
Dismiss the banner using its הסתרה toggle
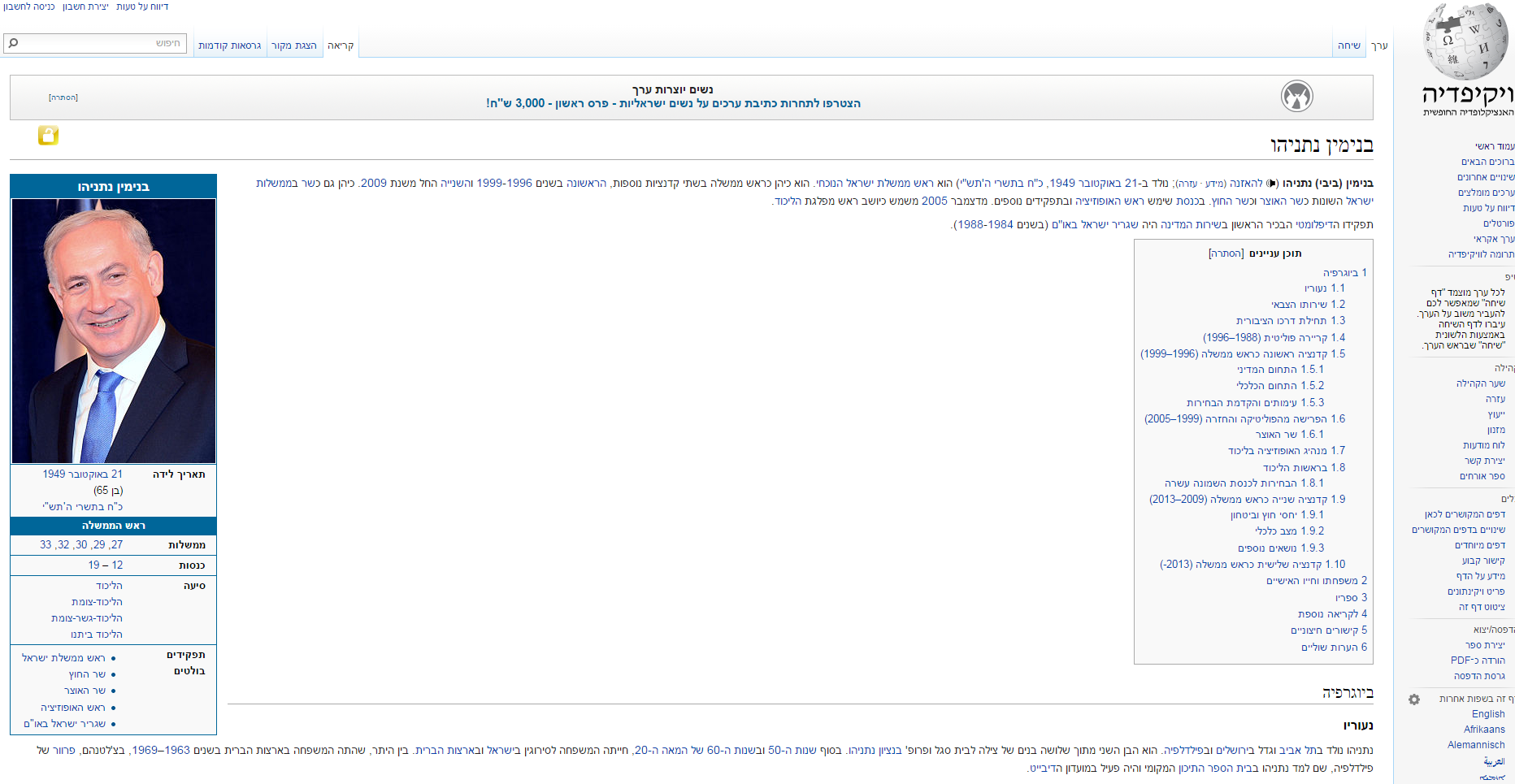click(x=63, y=97)
